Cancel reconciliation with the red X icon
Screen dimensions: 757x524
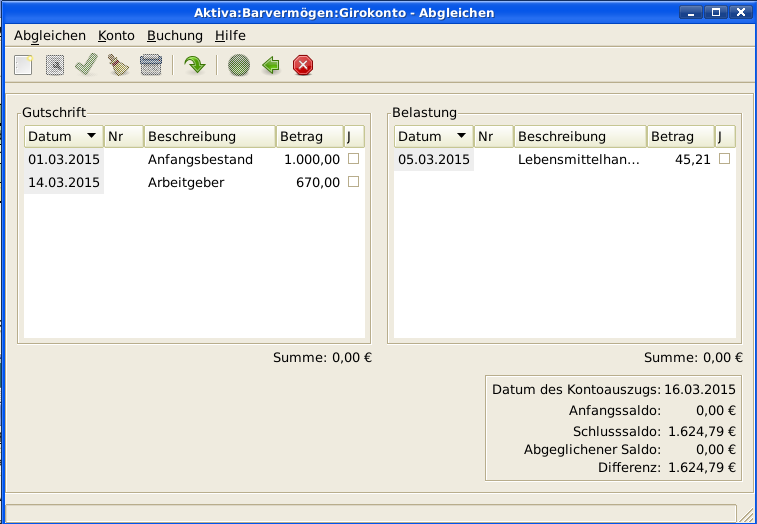[303, 66]
